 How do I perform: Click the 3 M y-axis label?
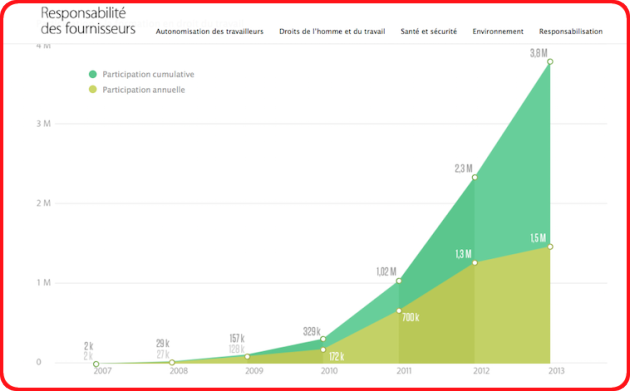click(43, 124)
